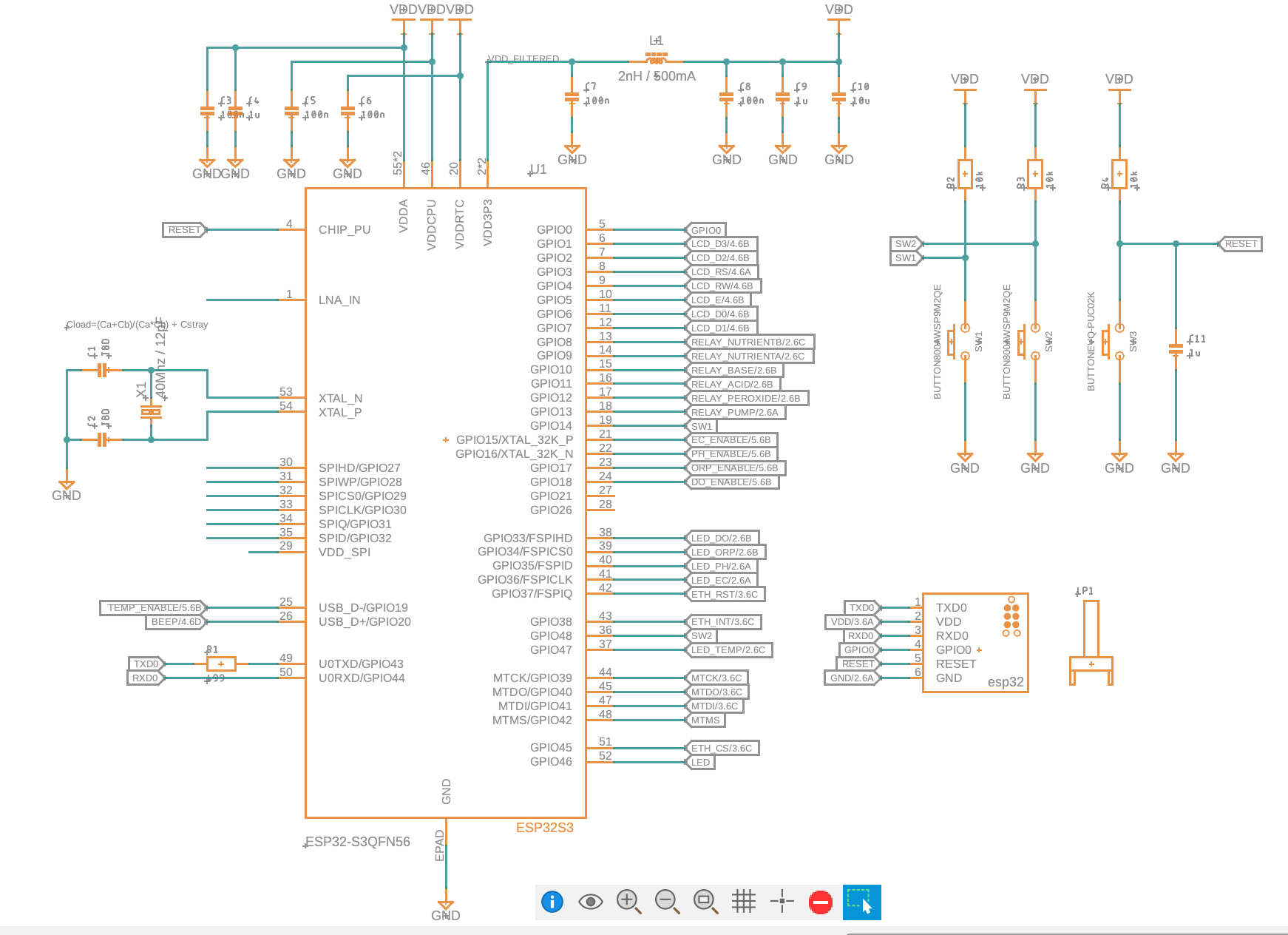This screenshot has width=1288, height=935.
Task: Toggle the Grid icon
Action: click(744, 902)
